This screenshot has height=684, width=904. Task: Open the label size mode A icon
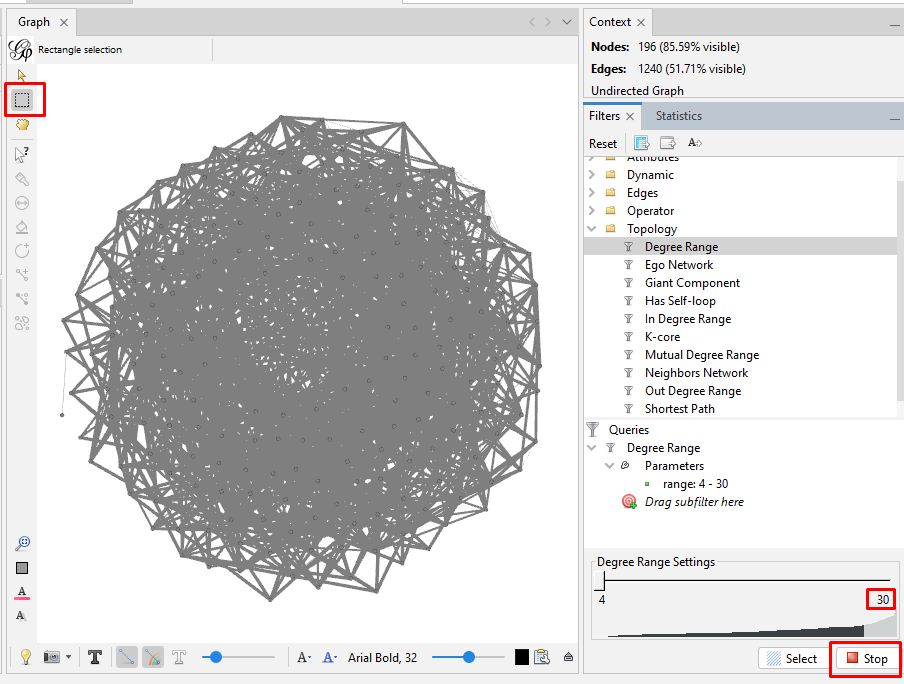pos(304,657)
